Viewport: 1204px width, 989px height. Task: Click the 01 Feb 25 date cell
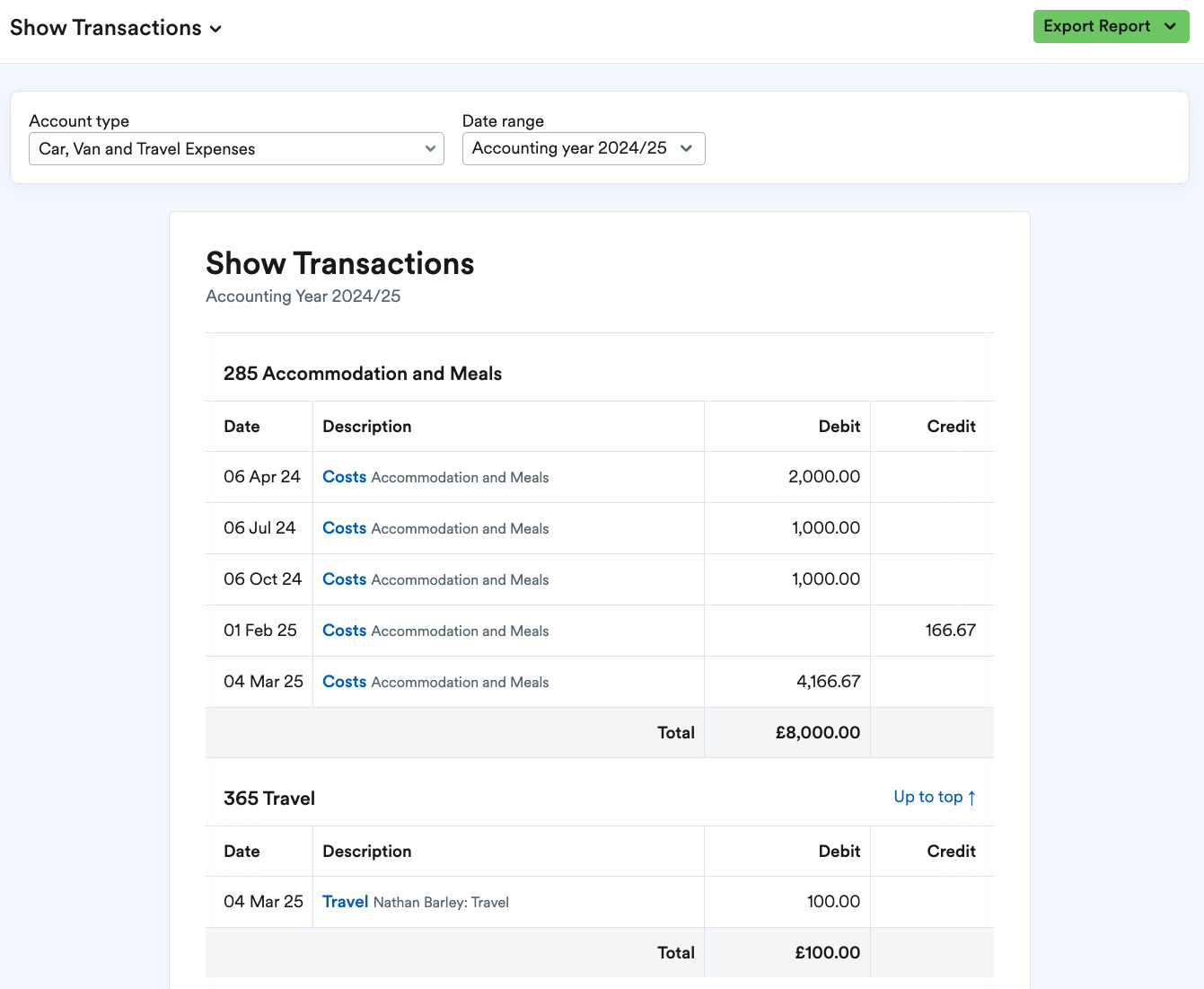pyautogui.click(x=260, y=631)
